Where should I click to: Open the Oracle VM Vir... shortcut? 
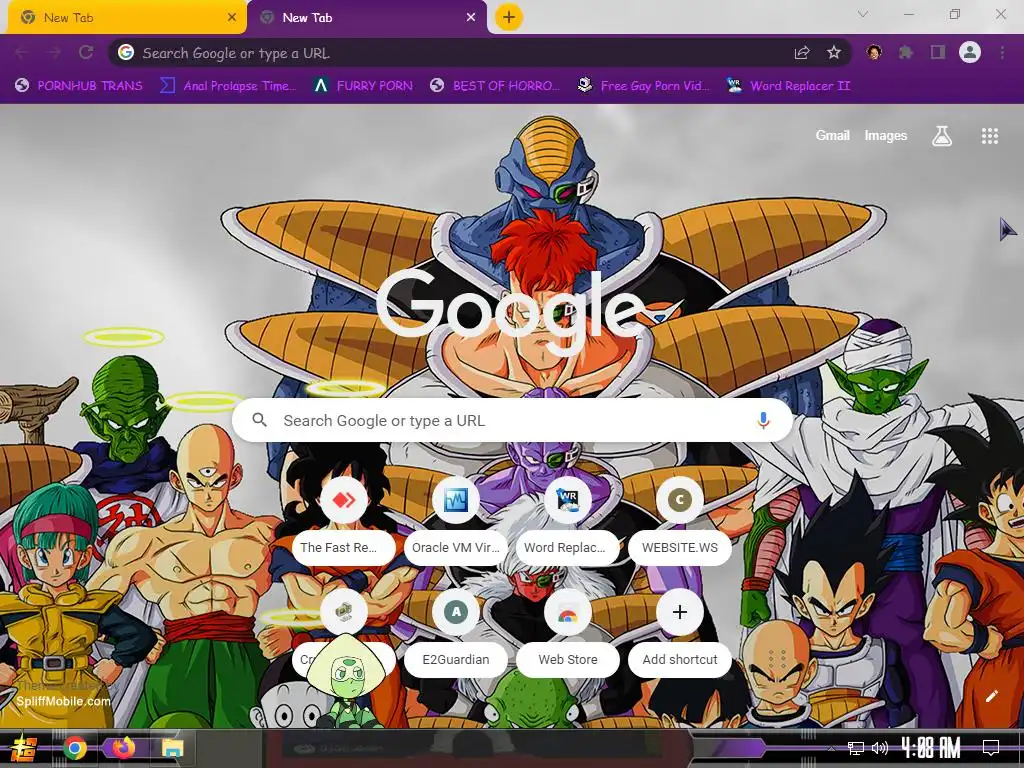(x=455, y=520)
